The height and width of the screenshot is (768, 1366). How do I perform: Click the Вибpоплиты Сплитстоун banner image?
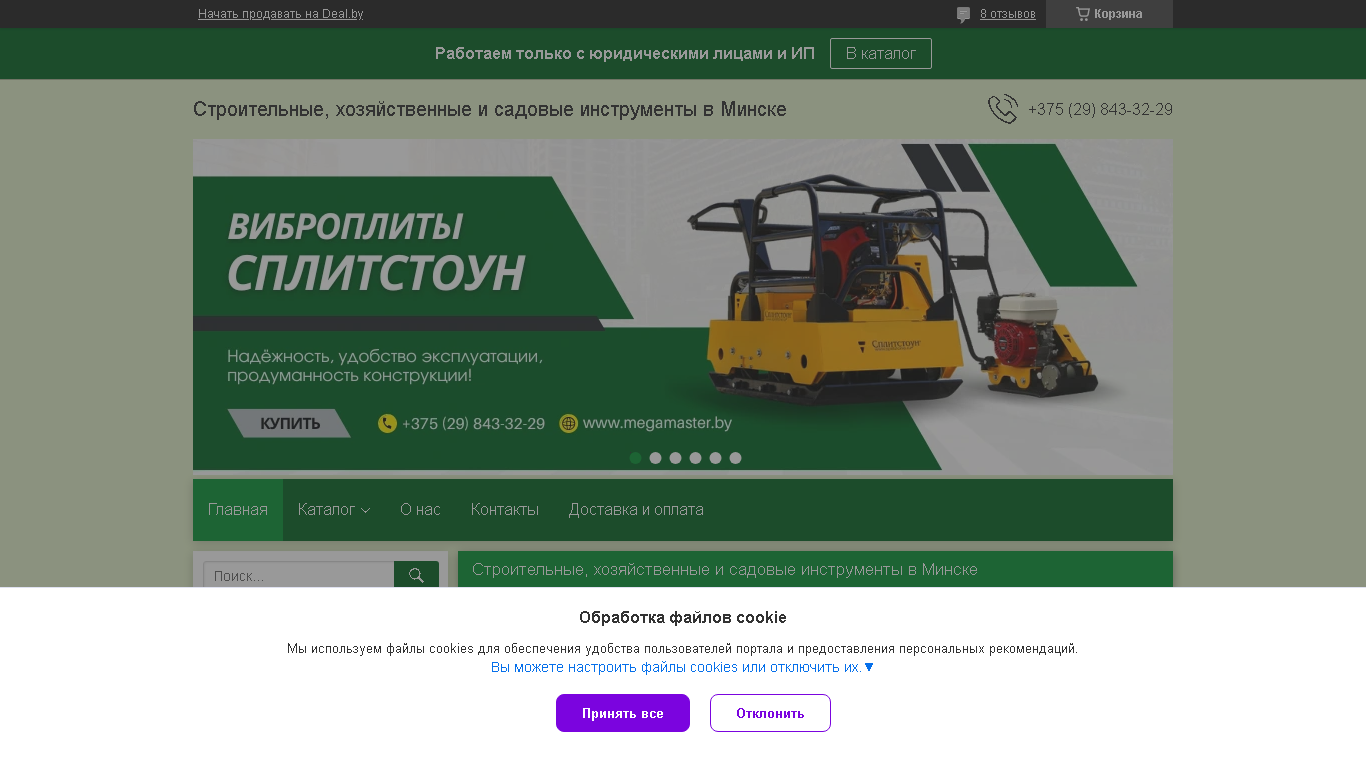[683, 305]
